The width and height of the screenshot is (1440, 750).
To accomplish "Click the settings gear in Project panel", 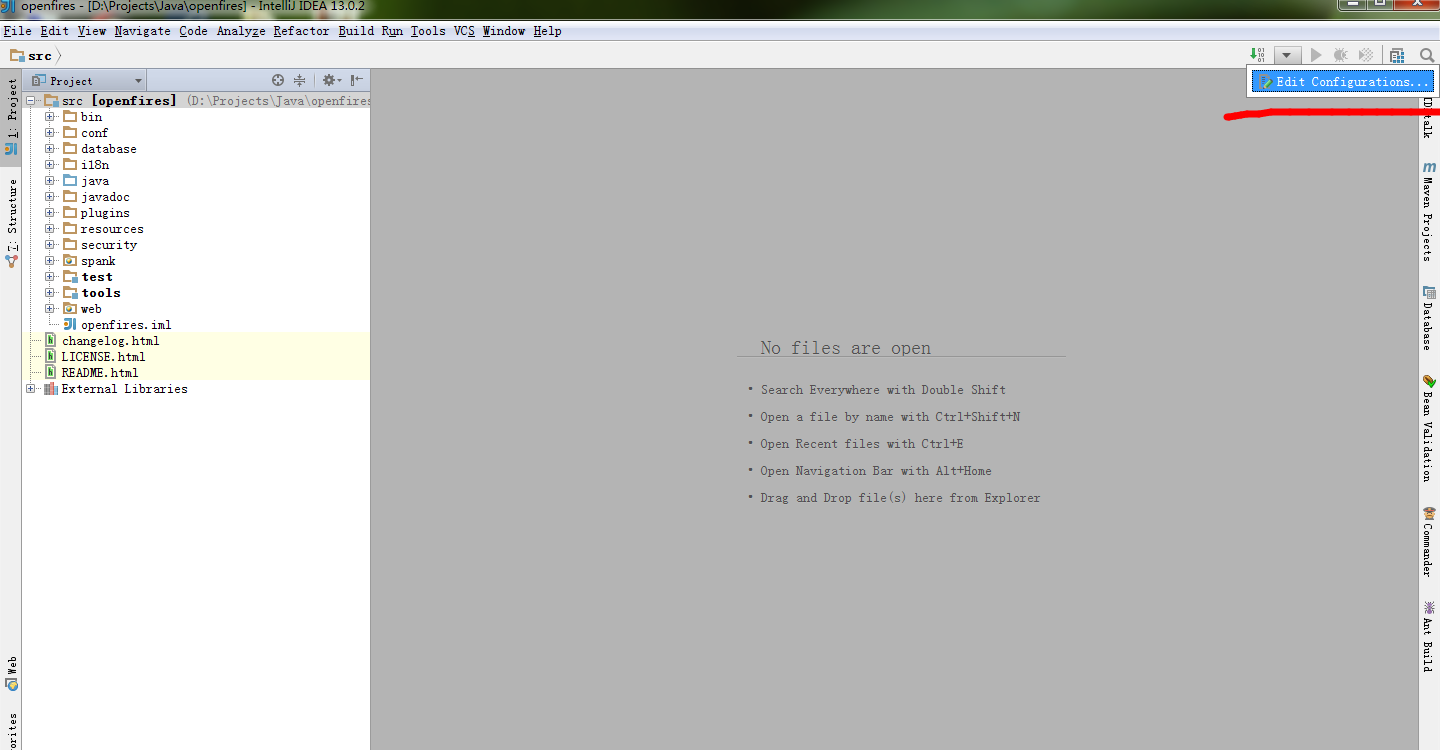I will (330, 79).
